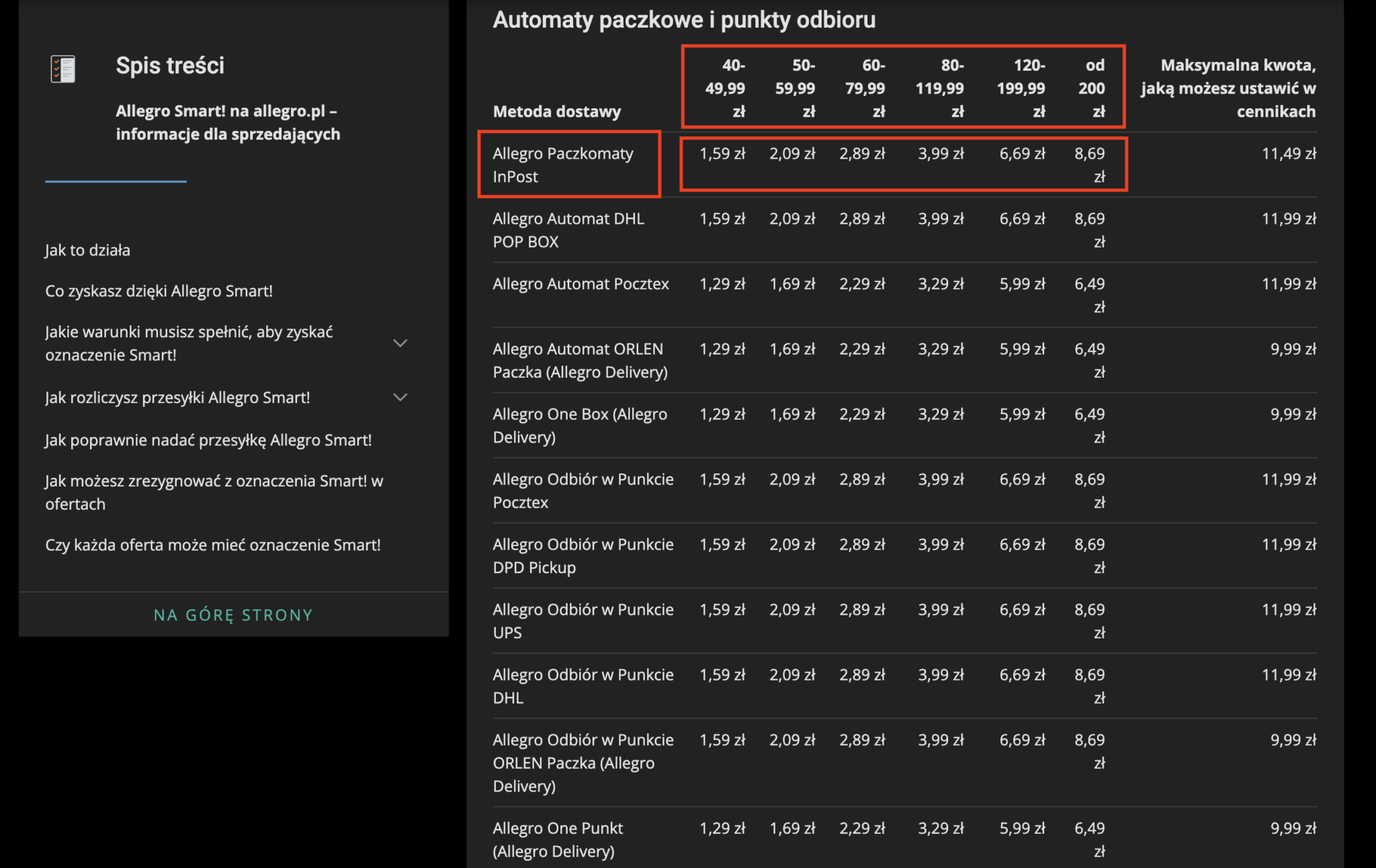The height and width of the screenshot is (868, 1376).
Task: Click the table of contents checklist icon
Action: click(63, 69)
